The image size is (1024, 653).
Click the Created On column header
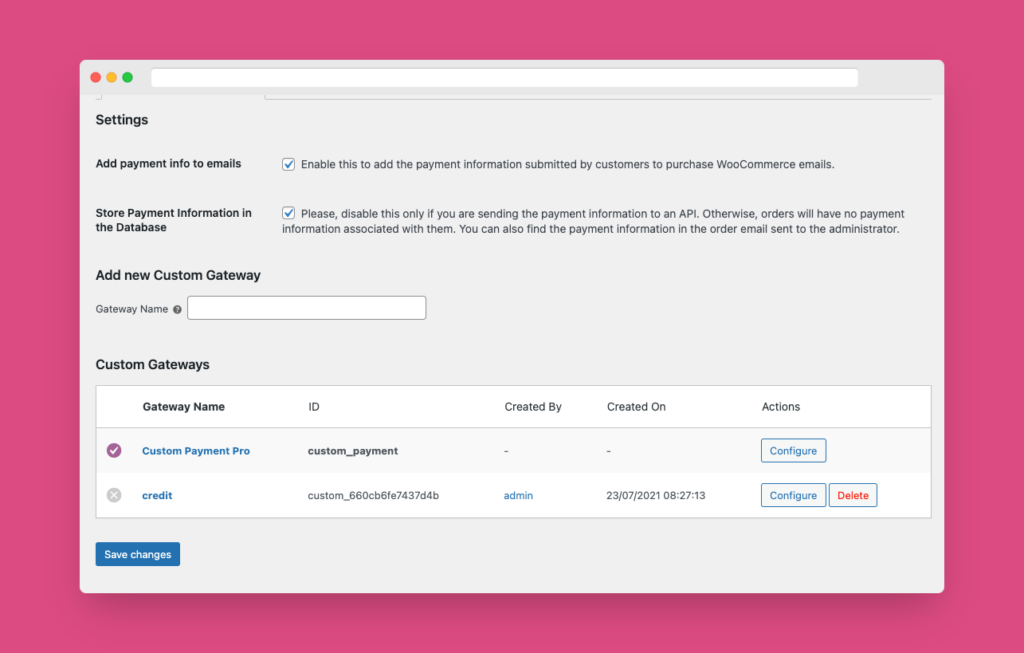(x=636, y=407)
